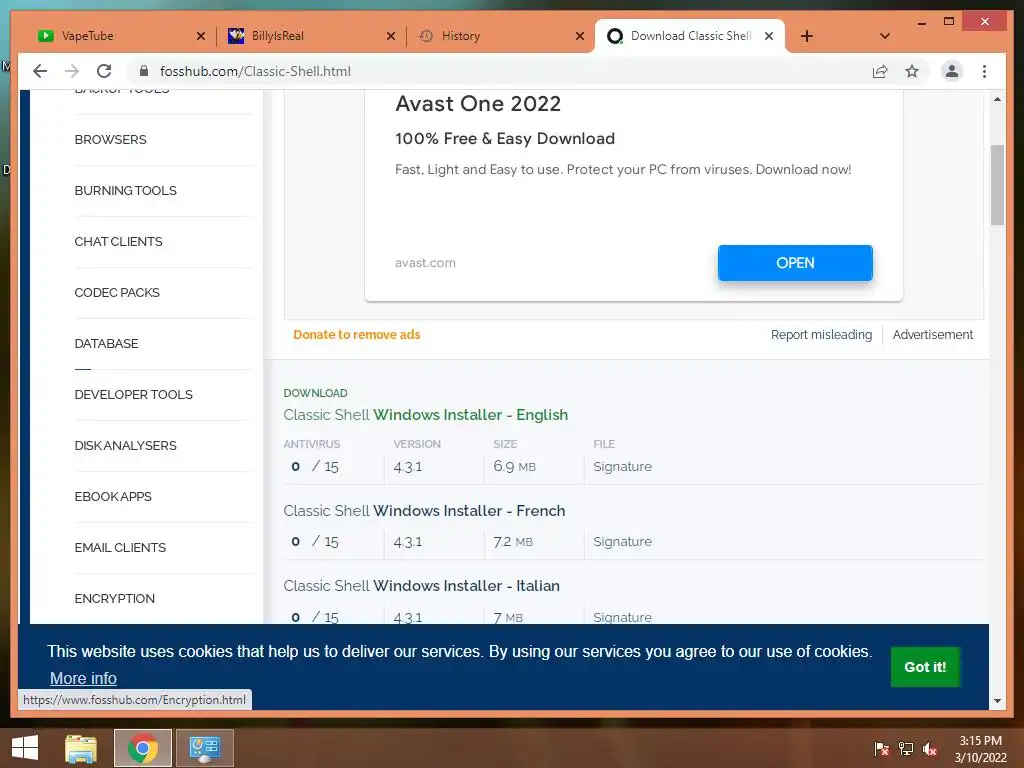Image resolution: width=1024 pixels, height=768 pixels.
Task: Click the taskbar clock showing 3:15 PM
Action: coord(980,749)
